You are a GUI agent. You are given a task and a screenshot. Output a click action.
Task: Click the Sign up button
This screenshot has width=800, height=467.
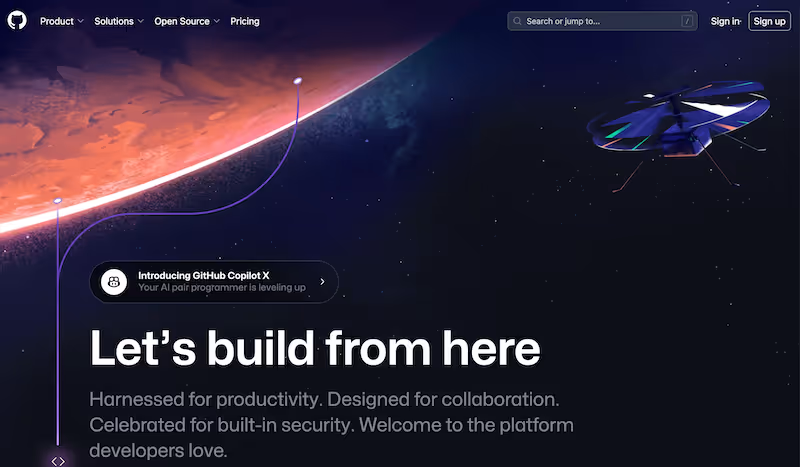(769, 21)
